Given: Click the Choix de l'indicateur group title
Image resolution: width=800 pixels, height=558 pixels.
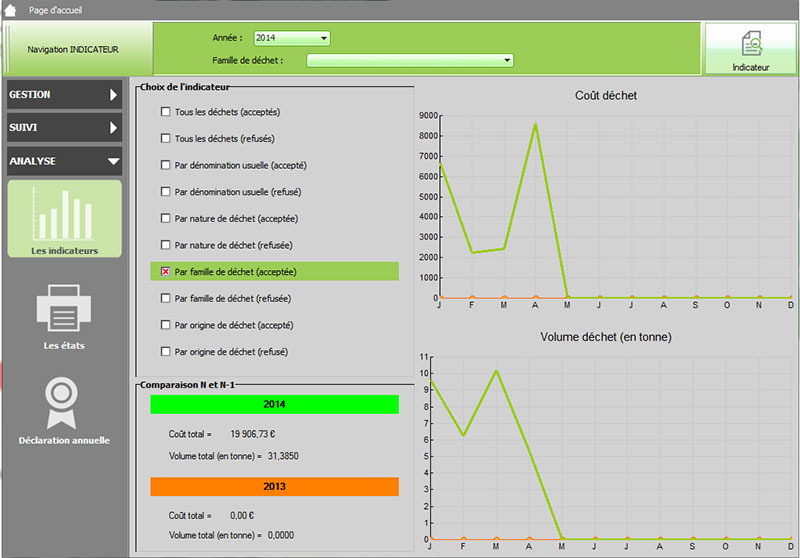Looking at the screenshot, I should pyautogui.click(x=185, y=87).
